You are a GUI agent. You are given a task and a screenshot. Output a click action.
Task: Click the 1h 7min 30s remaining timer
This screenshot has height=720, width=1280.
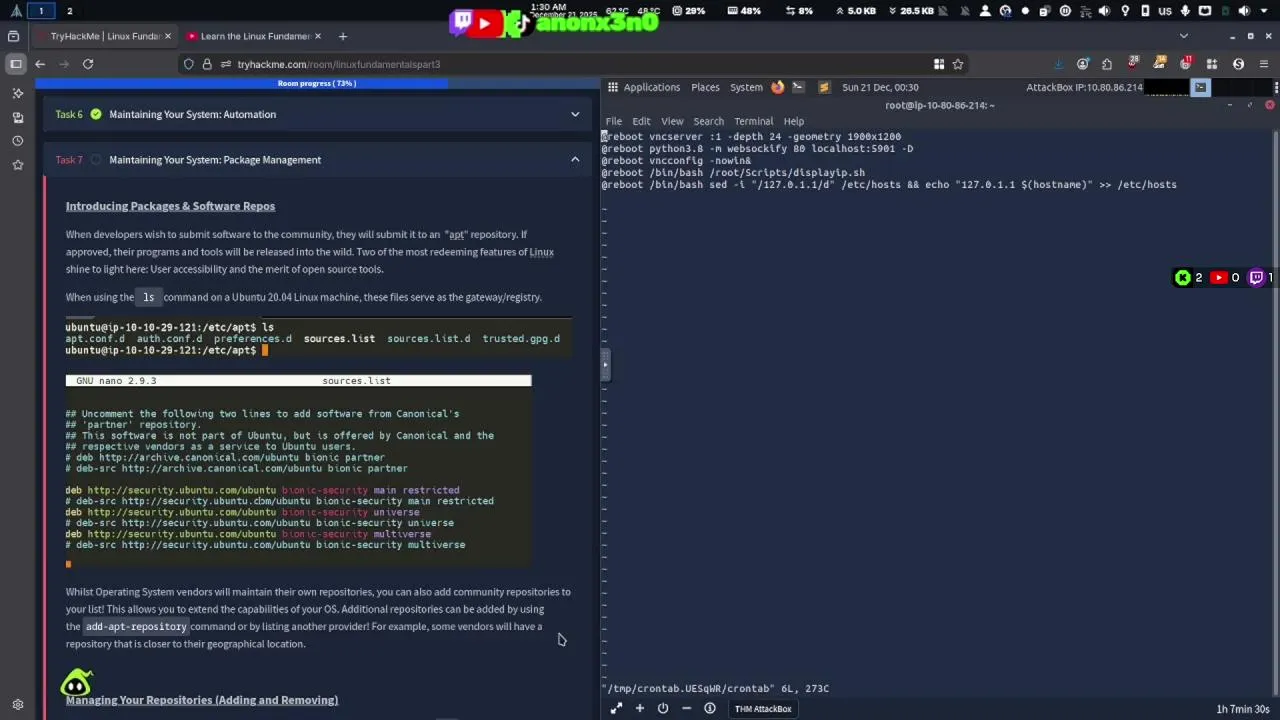[1243, 709]
